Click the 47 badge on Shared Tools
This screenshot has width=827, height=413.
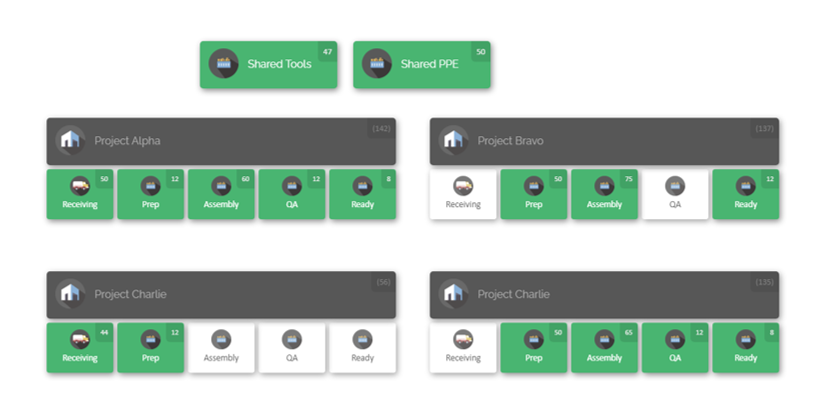[x=328, y=52]
